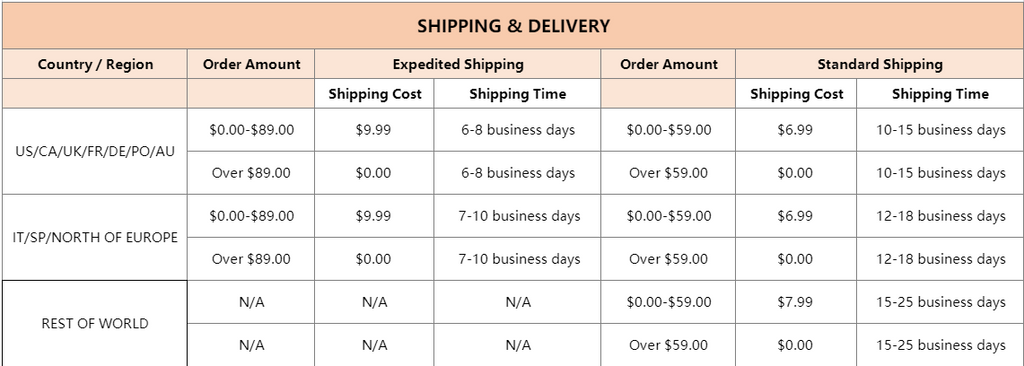
Task: Select the REST OF WORLD region cell
Action: coord(95,324)
